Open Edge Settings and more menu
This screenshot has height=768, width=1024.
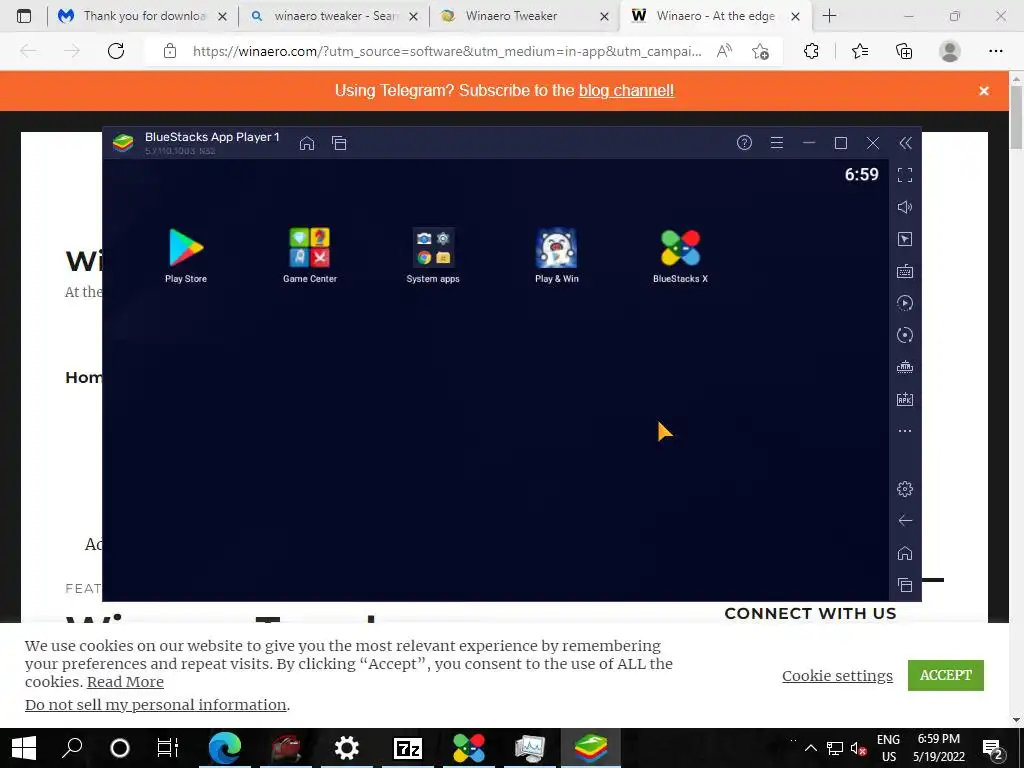point(995,51)
